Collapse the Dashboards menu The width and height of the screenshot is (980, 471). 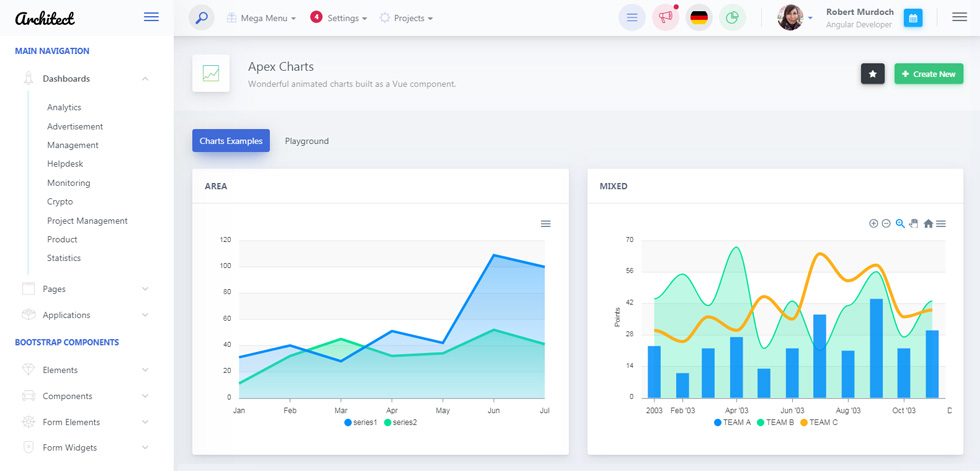pos(88,79)
